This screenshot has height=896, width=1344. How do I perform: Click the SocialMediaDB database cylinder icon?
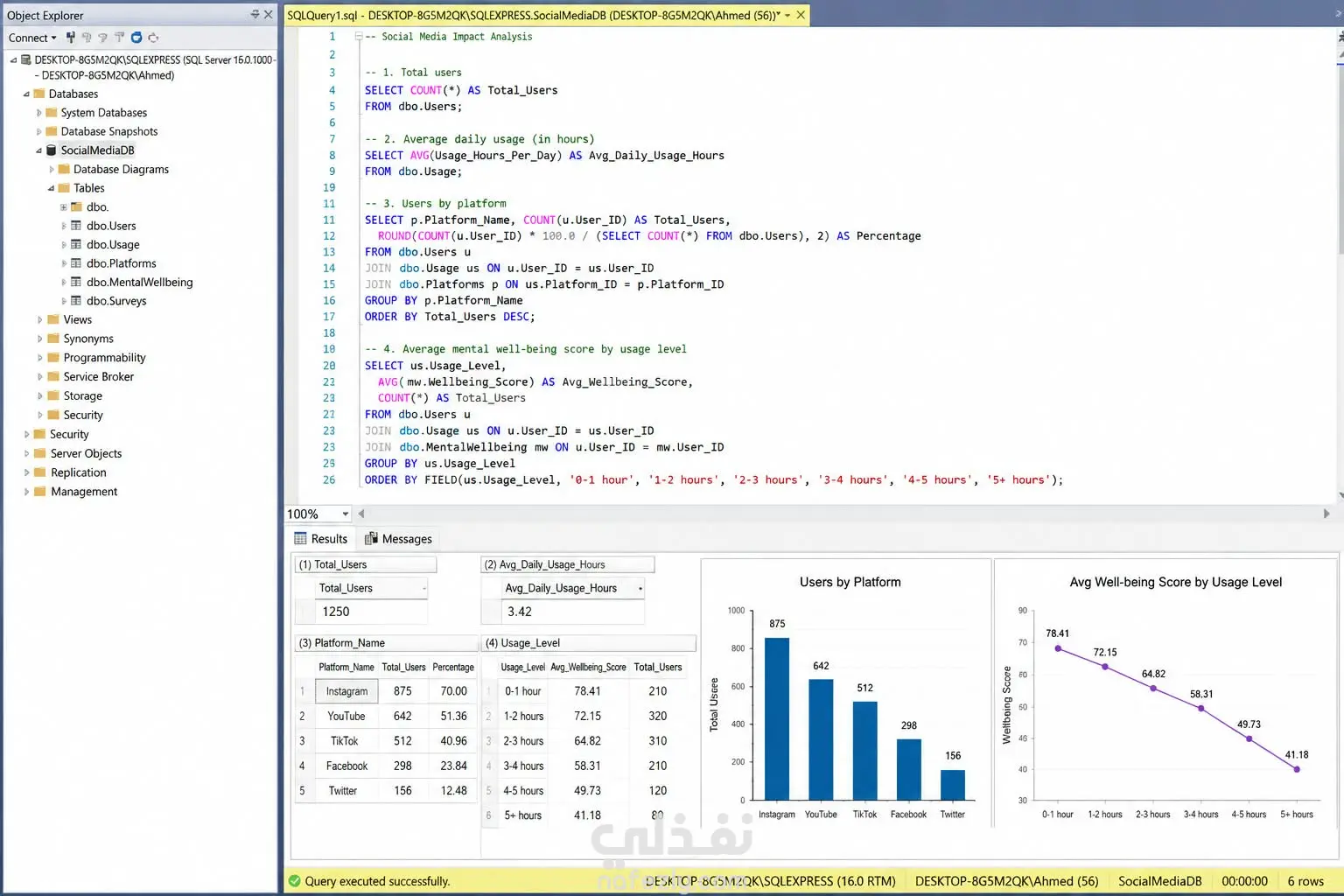pyautogui.click(x=51, y=150)
